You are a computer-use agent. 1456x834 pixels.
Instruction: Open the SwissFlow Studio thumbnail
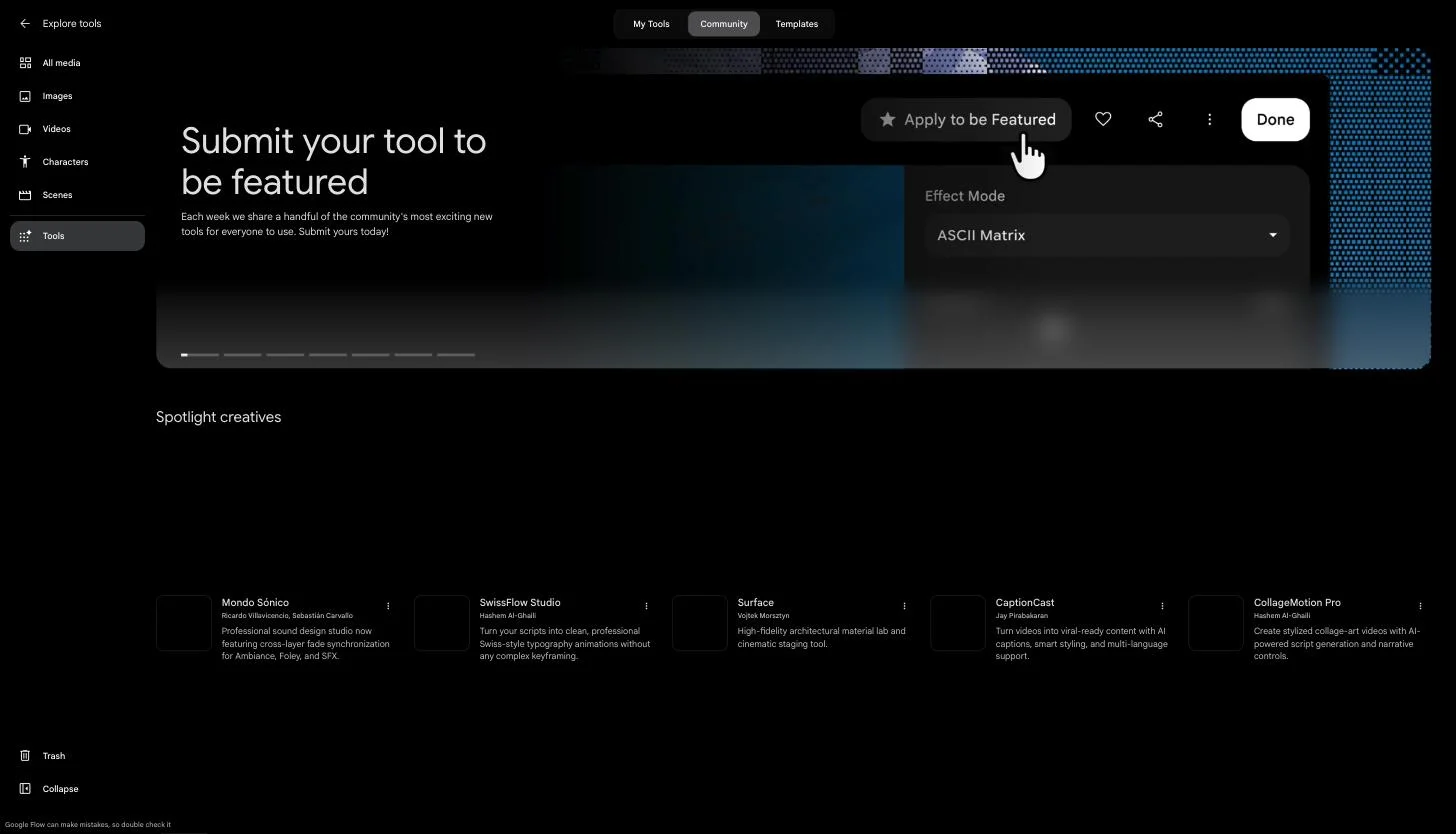[442, 623]
